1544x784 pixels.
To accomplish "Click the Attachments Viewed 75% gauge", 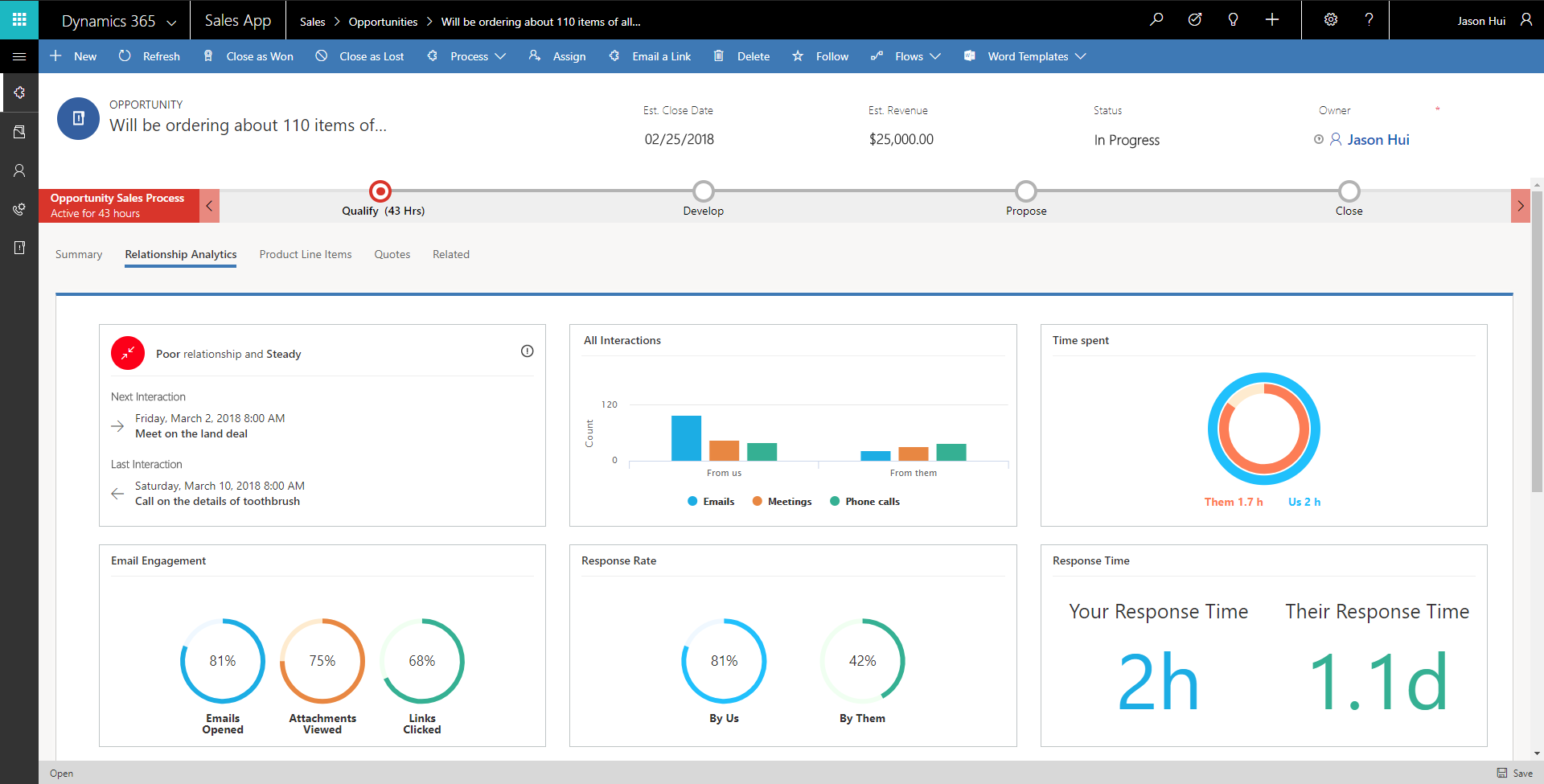I will point(322,661).
